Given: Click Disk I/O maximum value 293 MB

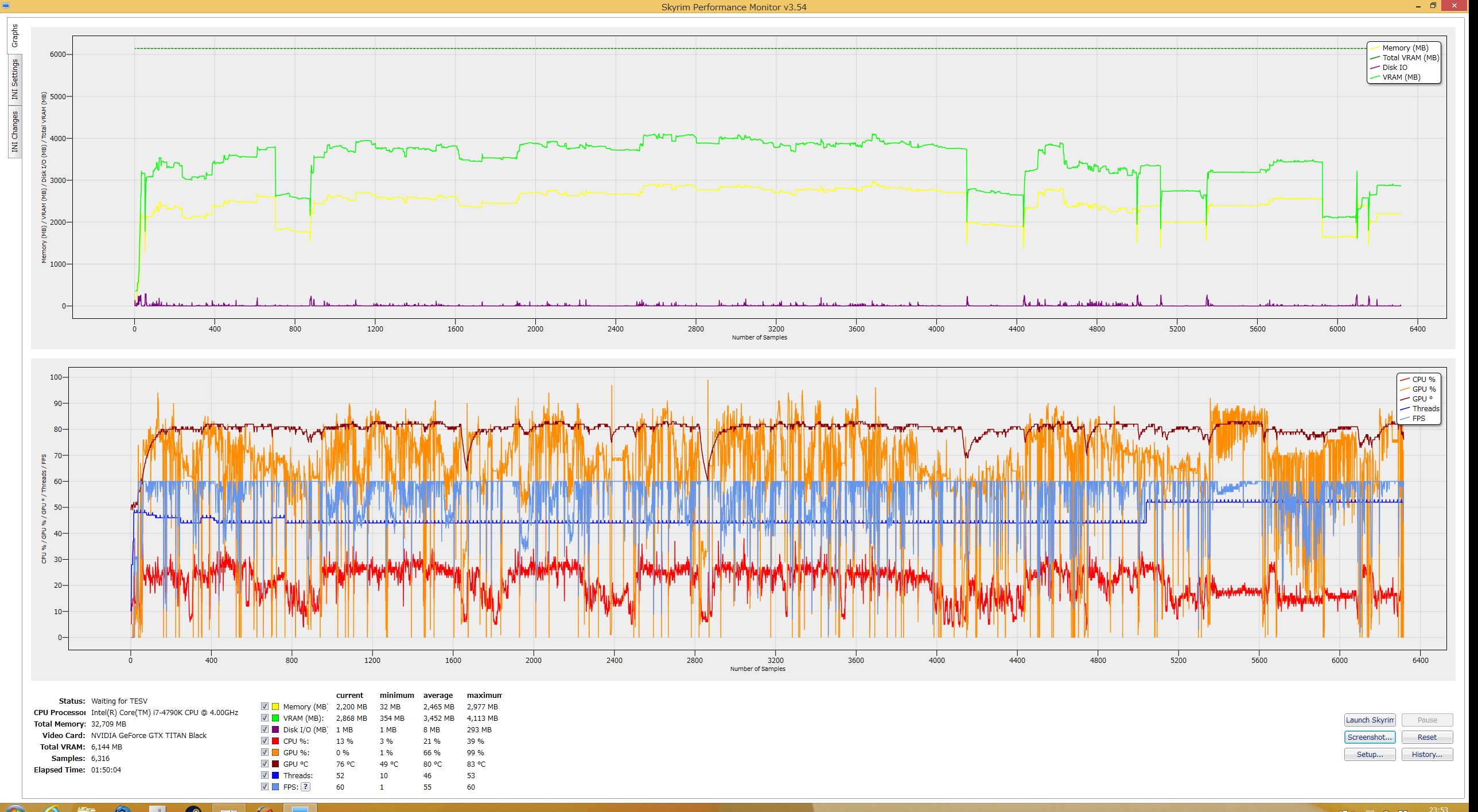Looking at the screenshot, I should click(x=479, y=729).
